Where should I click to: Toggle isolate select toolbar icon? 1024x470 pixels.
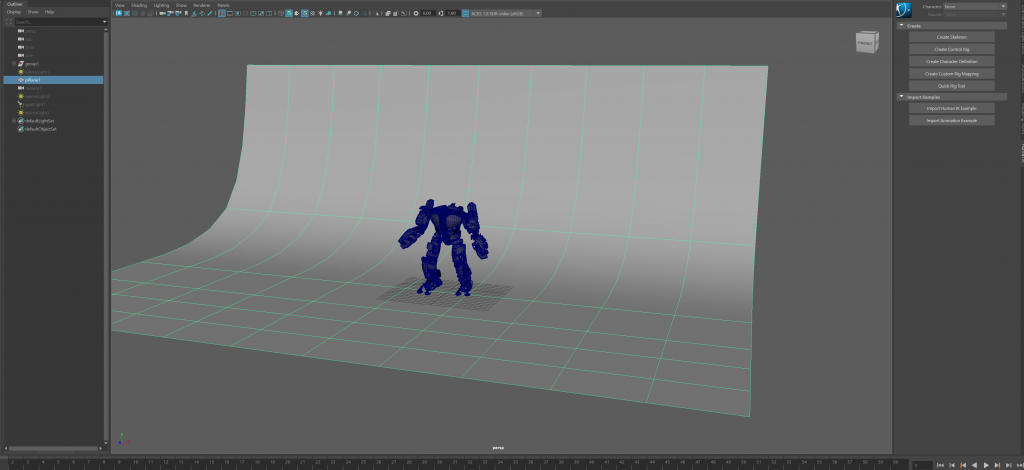click(x=376, y=13)
